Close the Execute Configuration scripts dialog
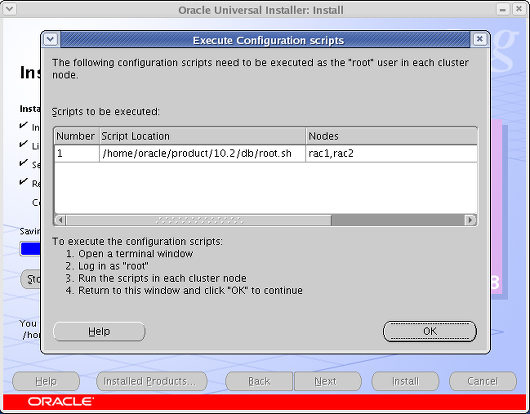The image size is (530, 414). tap(479, 40)
